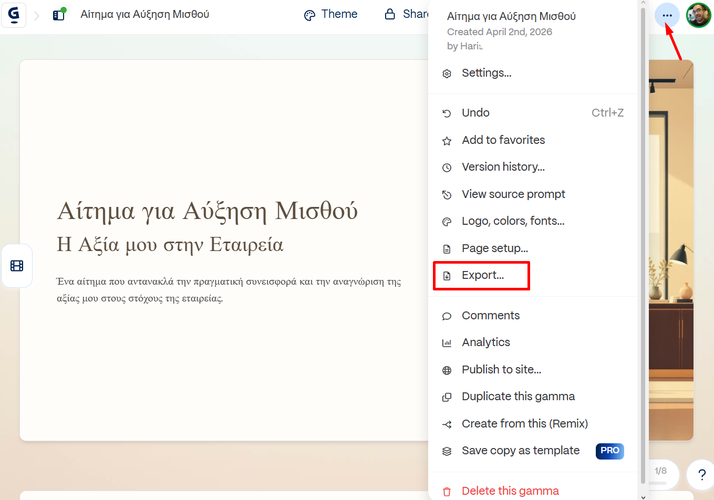
Task: Click the subtitle 'Η Αξία μου στην Εταιρεία'
Action: click(x=170, y=245)
